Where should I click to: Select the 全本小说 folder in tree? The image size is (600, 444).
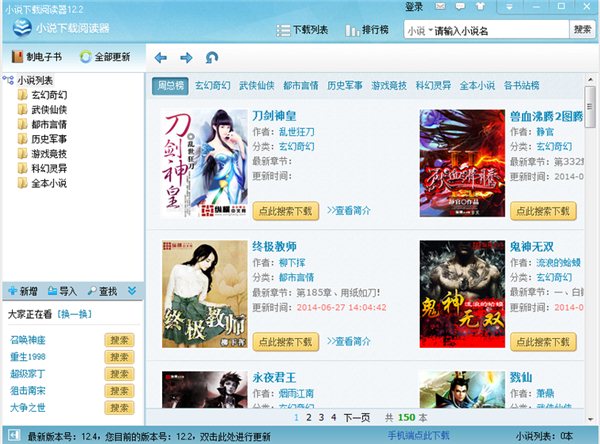(42, 183)
